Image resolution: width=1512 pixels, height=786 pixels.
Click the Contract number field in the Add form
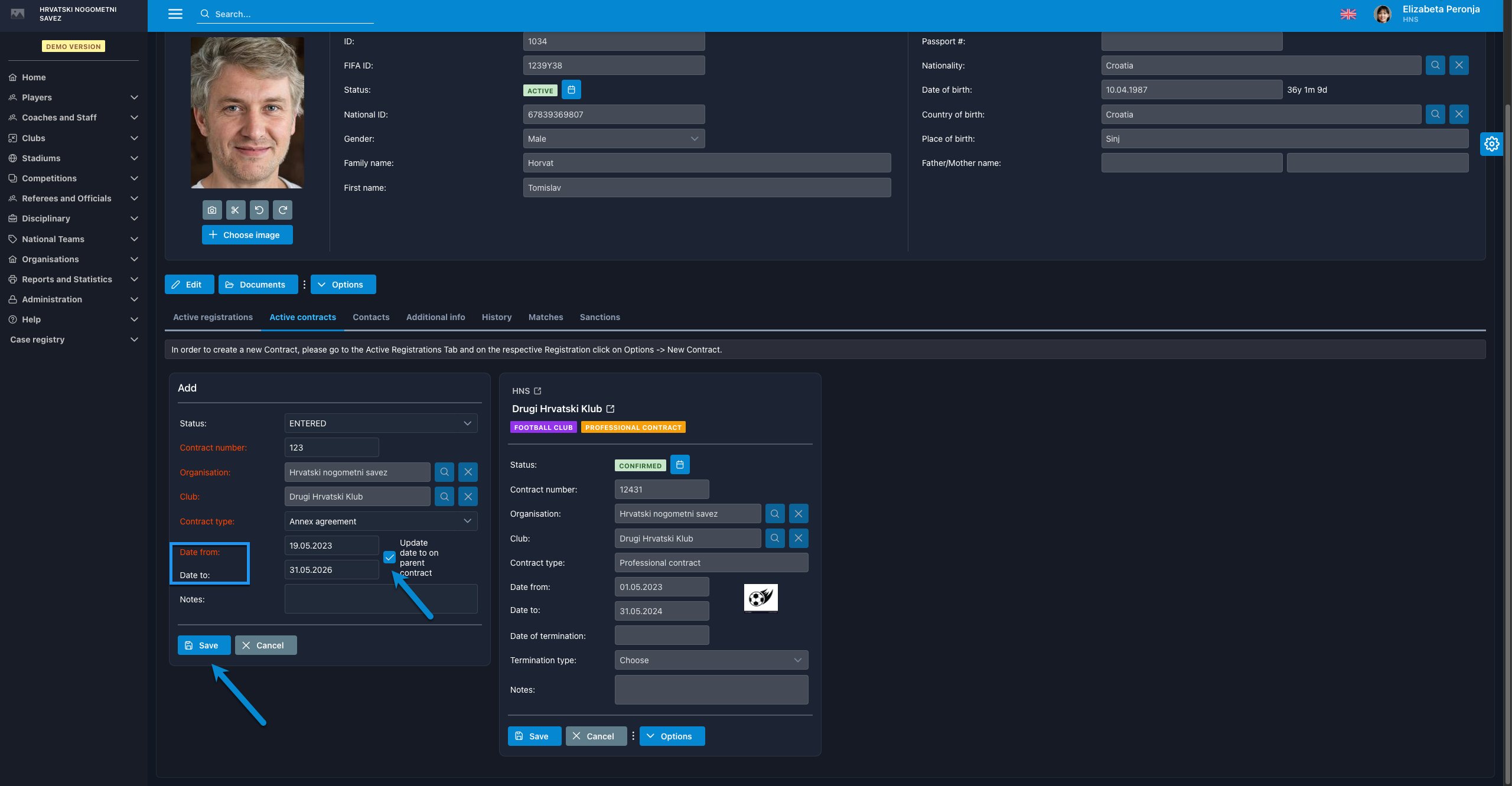[x=331, y=448]
